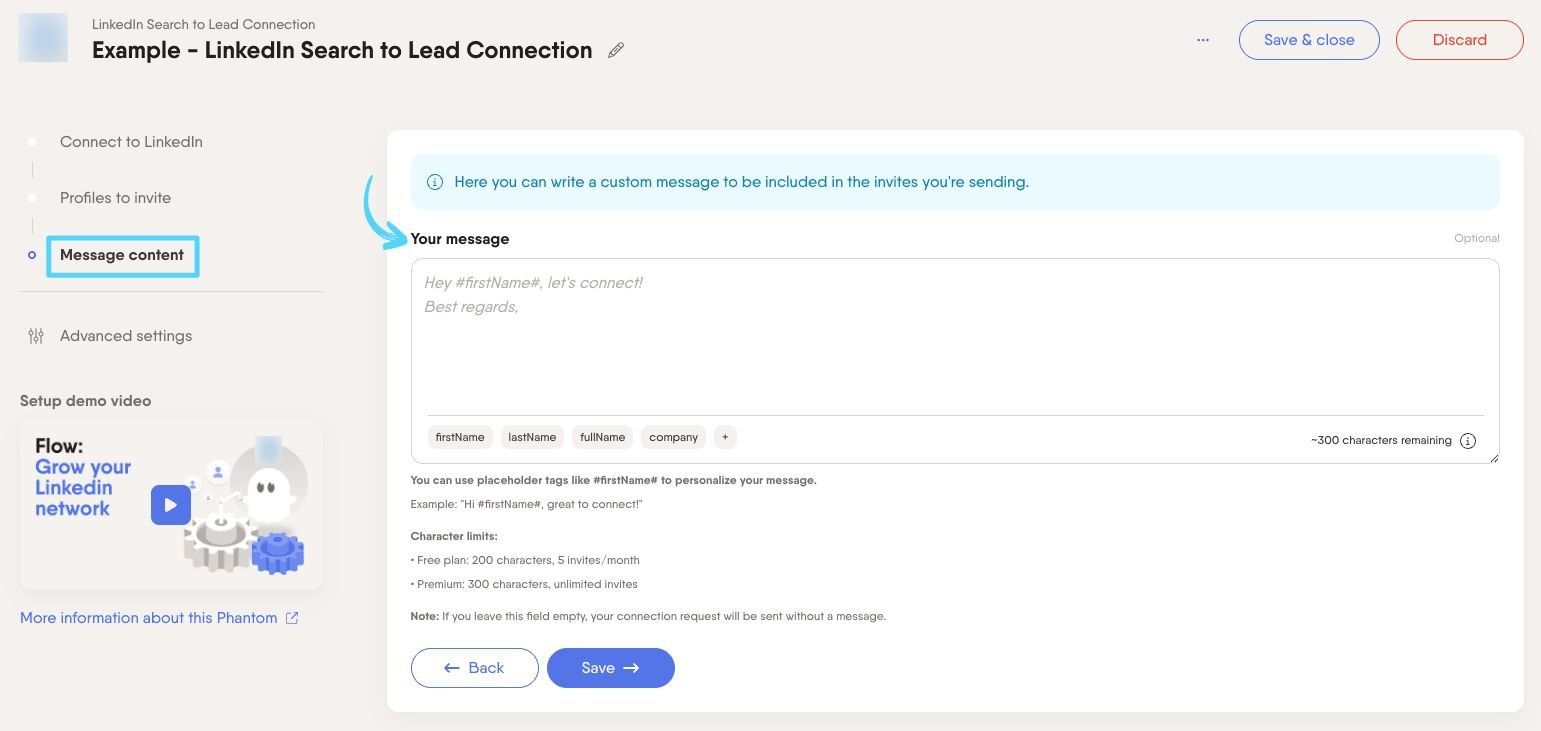Add more placeholder tags with plus
The width and height of the screenshot is (1541, 731).
pos(726,437)
